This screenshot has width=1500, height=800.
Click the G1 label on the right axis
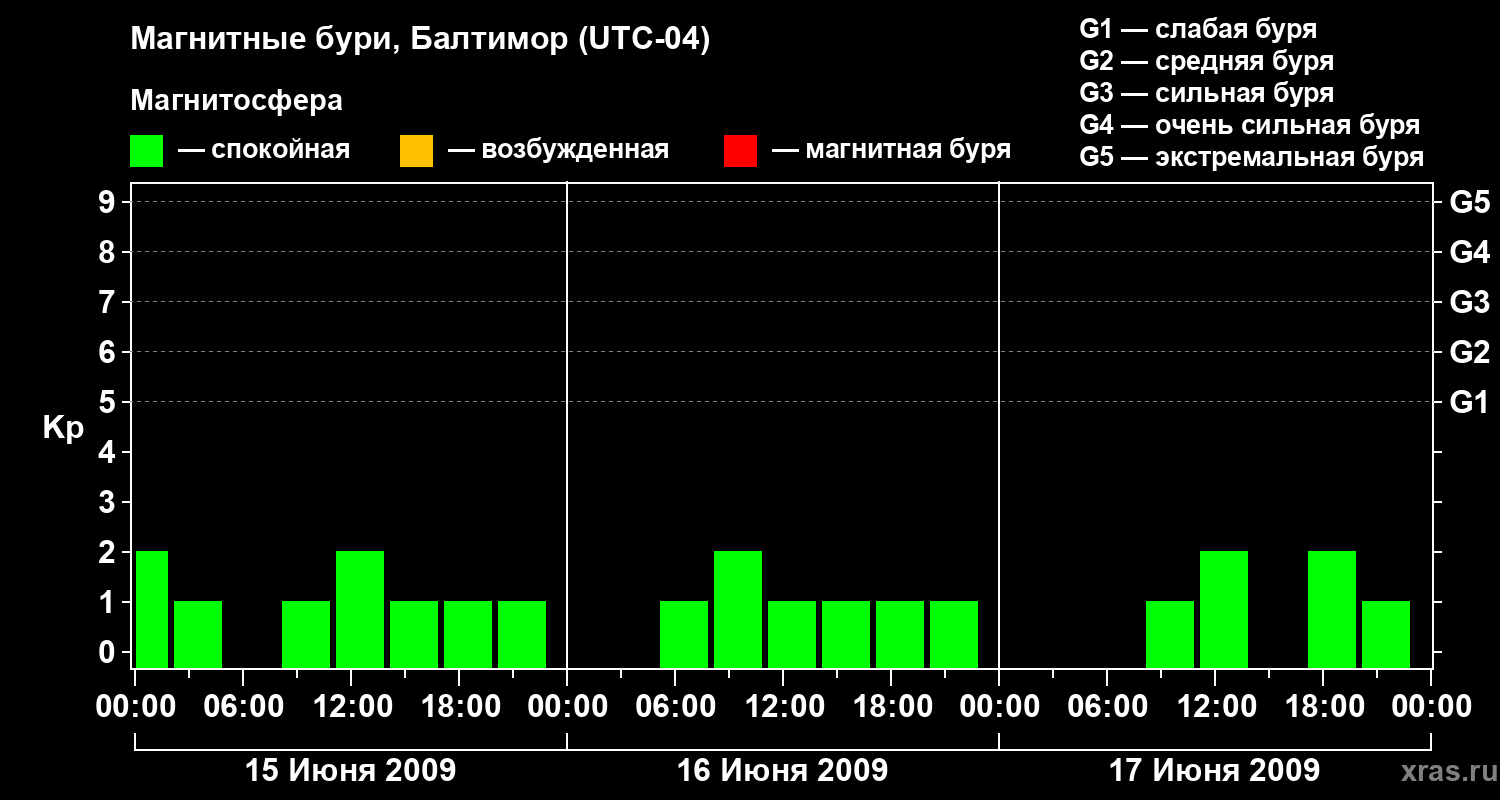[x=1469, y=403]
